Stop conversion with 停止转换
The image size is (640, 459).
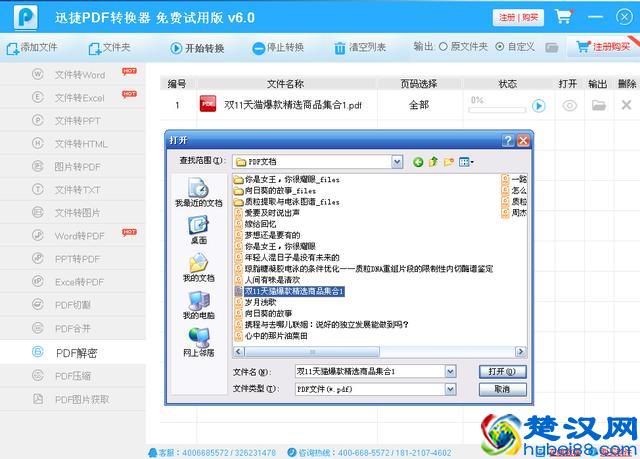(x=278, y=48)
